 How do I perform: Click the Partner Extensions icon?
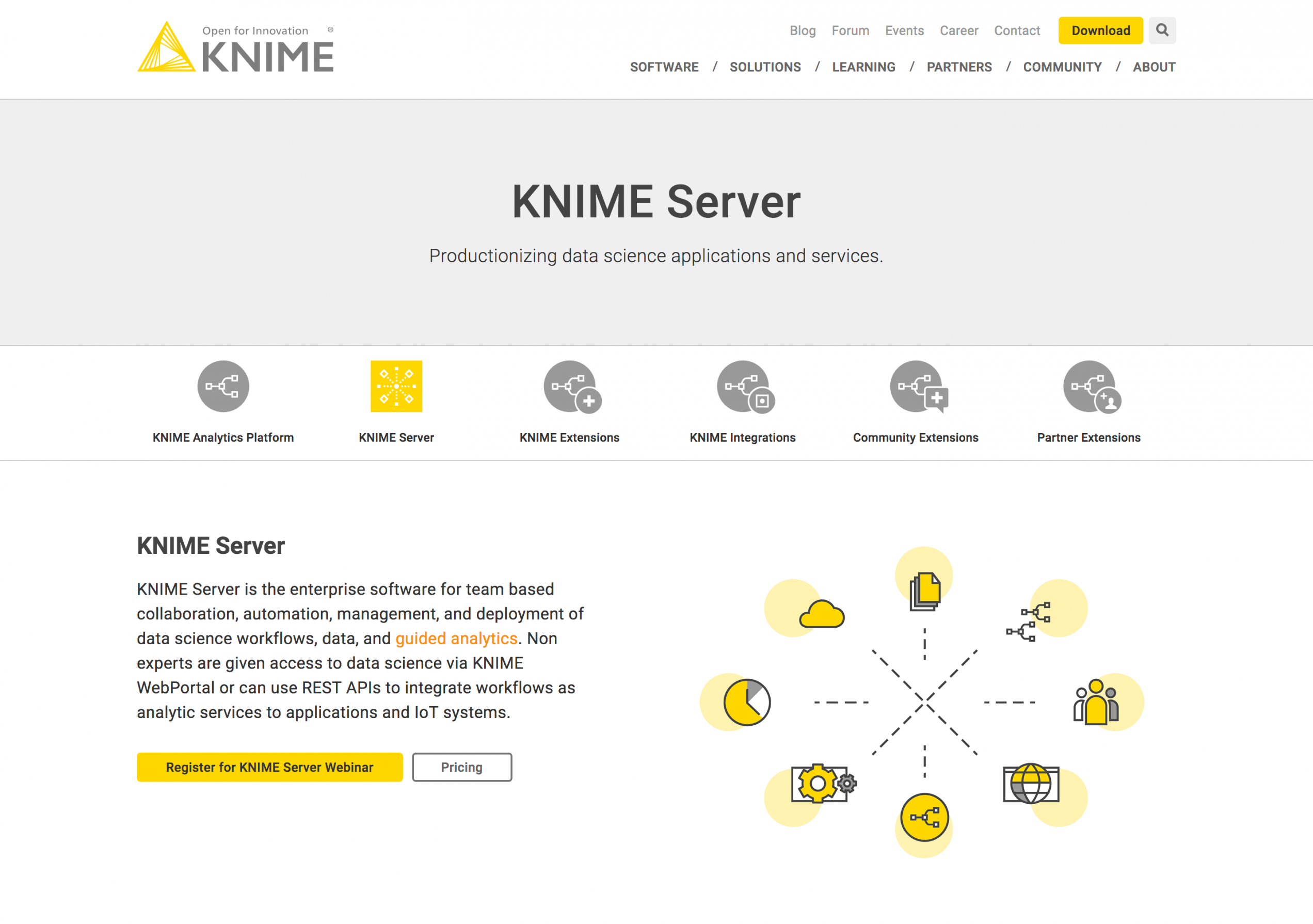[x=1091, y=387]
